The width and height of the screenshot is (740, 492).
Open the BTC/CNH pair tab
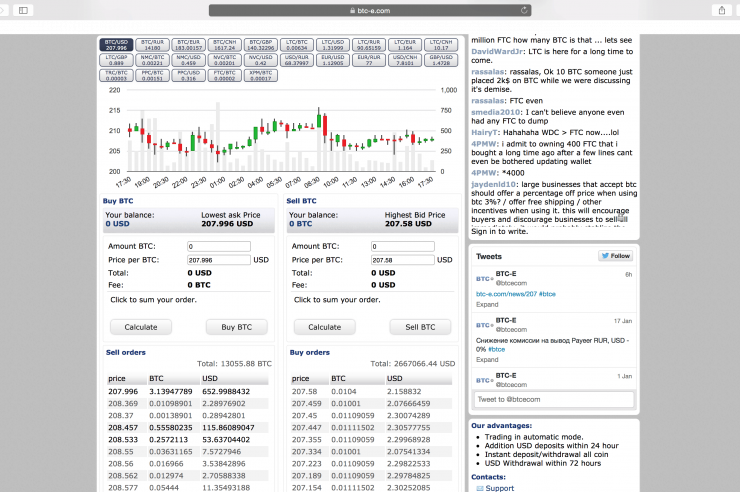(x=225, y=45)
